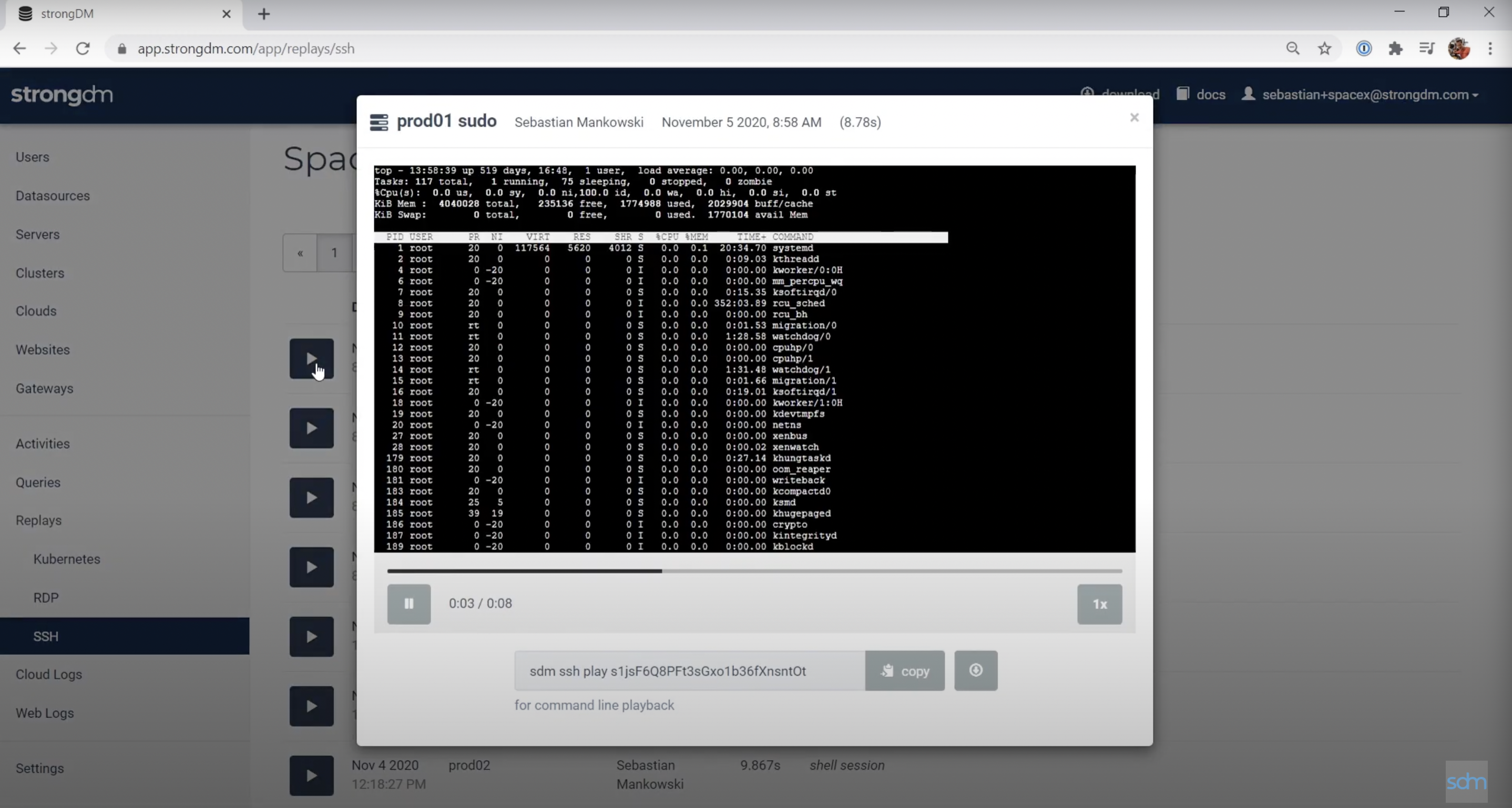Click the copy command button

[x=904, y=671]
